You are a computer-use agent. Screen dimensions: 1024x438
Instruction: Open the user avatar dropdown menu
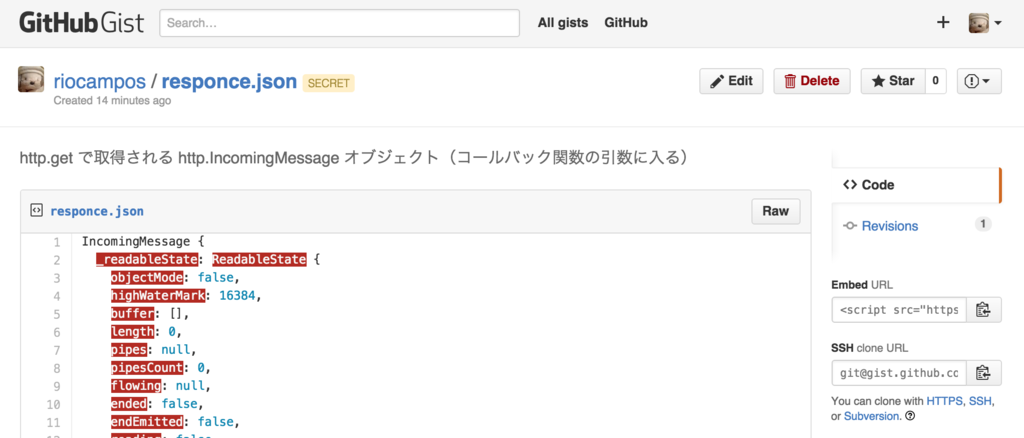pyautogui.click(x=985, y=23)
